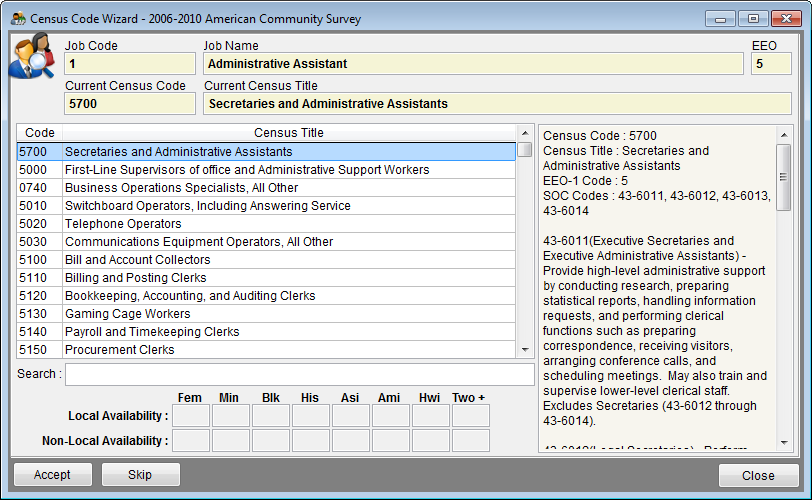
Task: Select Bill and Account Collectors row
Action: click(266, 259)
